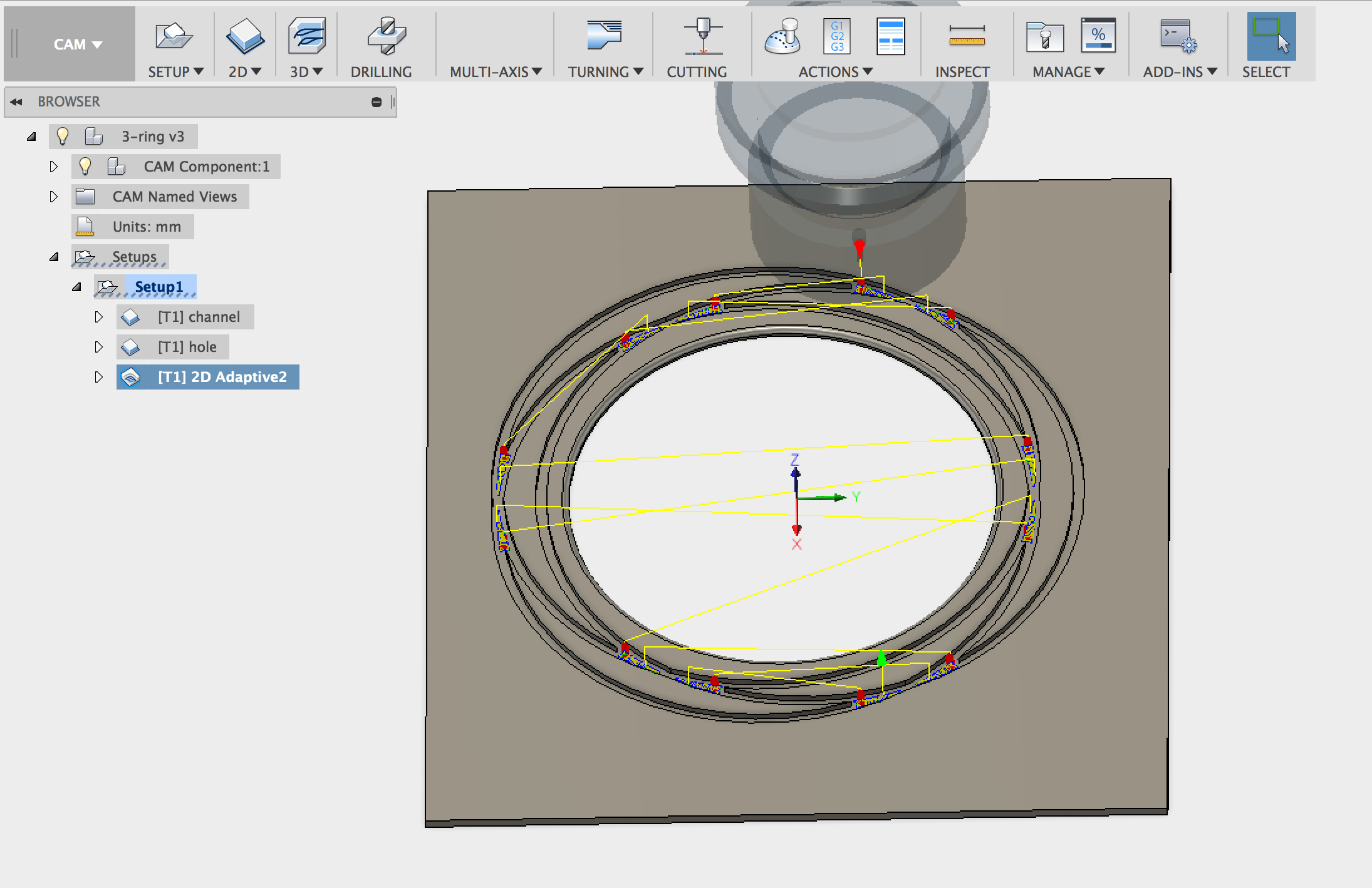Open the TURNING dropdown menu
This screenshot has height=888, width=1372.
point(605,72)
